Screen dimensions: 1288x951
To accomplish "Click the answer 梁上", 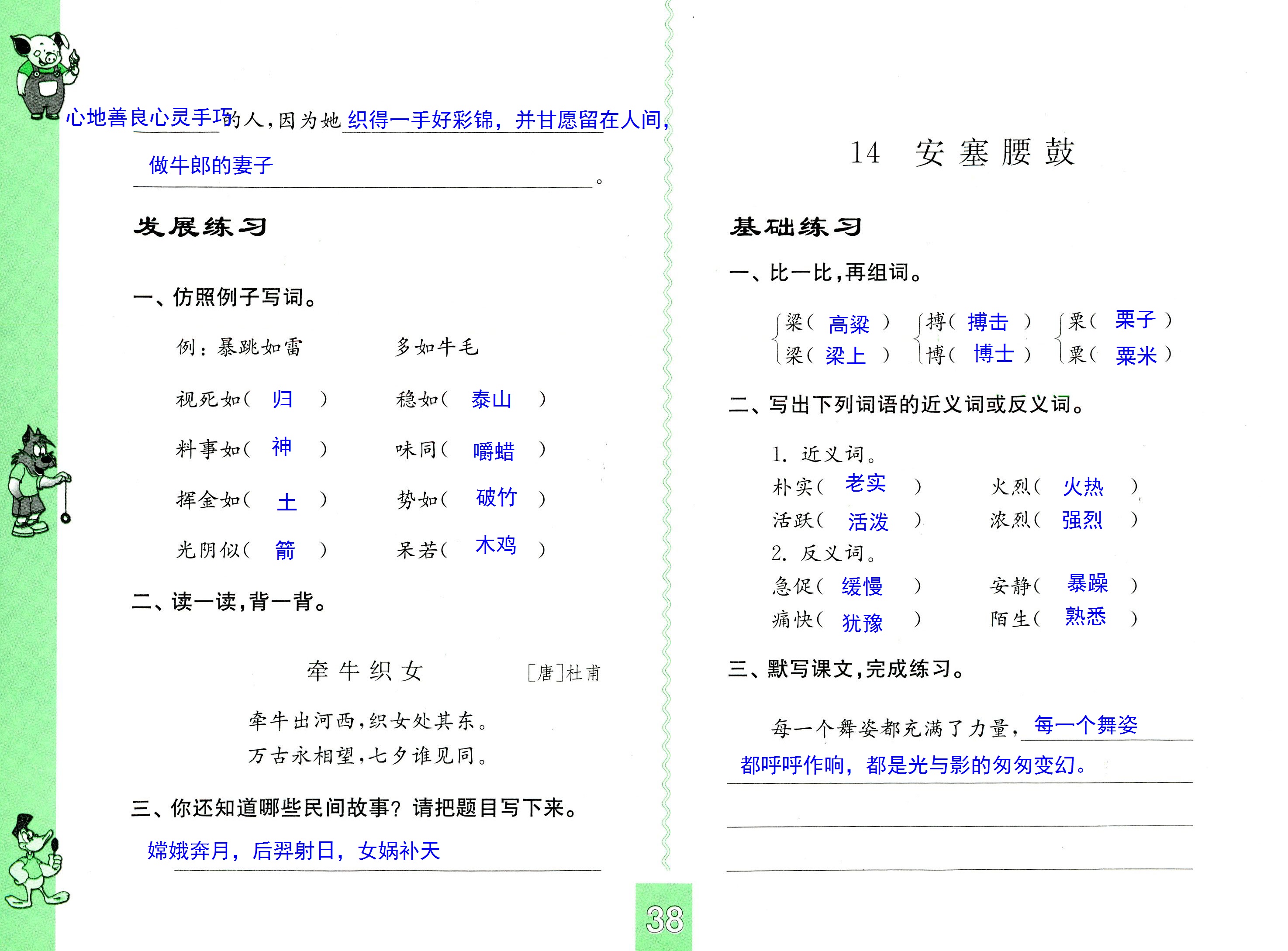I will click(845, 356).
